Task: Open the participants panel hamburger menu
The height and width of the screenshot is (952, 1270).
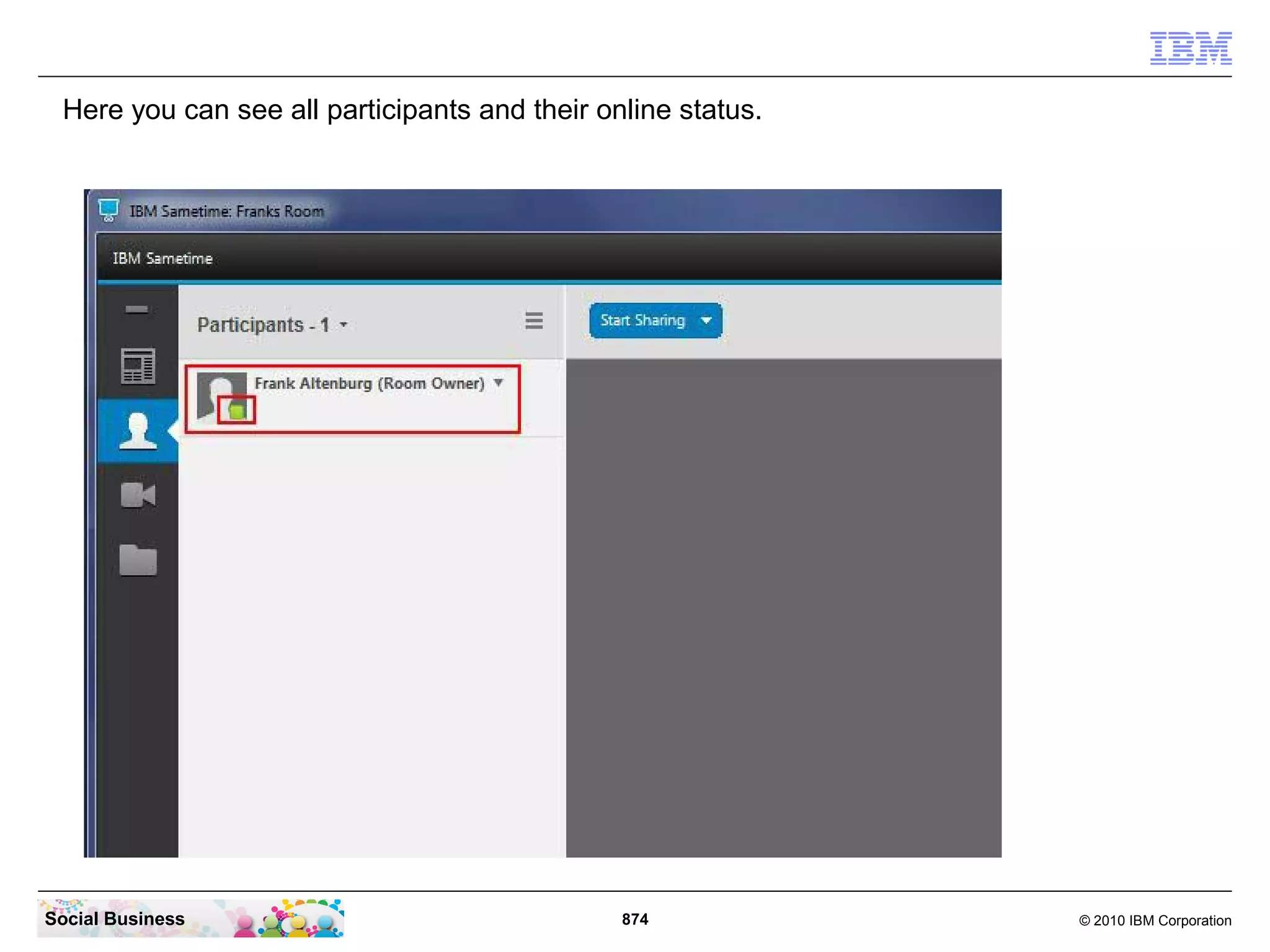Action: (x=534, y=320)
